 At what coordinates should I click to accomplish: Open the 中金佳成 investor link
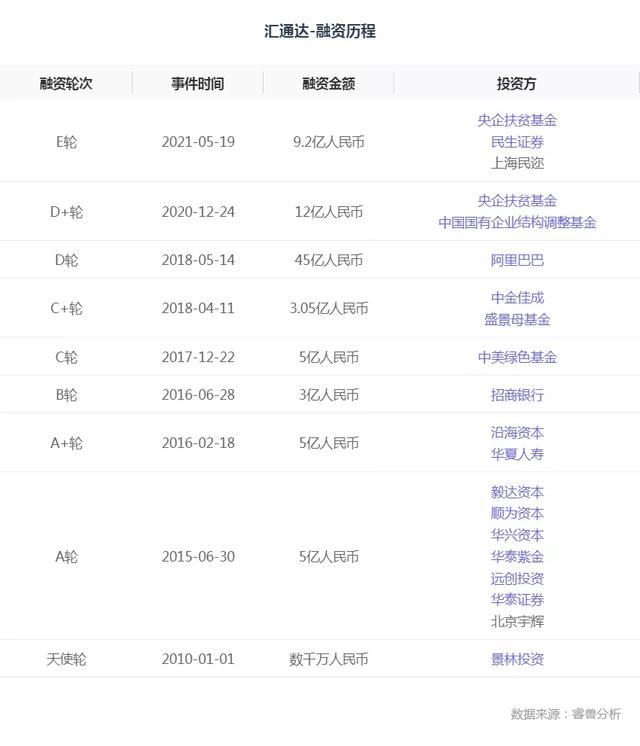point(517,298)
